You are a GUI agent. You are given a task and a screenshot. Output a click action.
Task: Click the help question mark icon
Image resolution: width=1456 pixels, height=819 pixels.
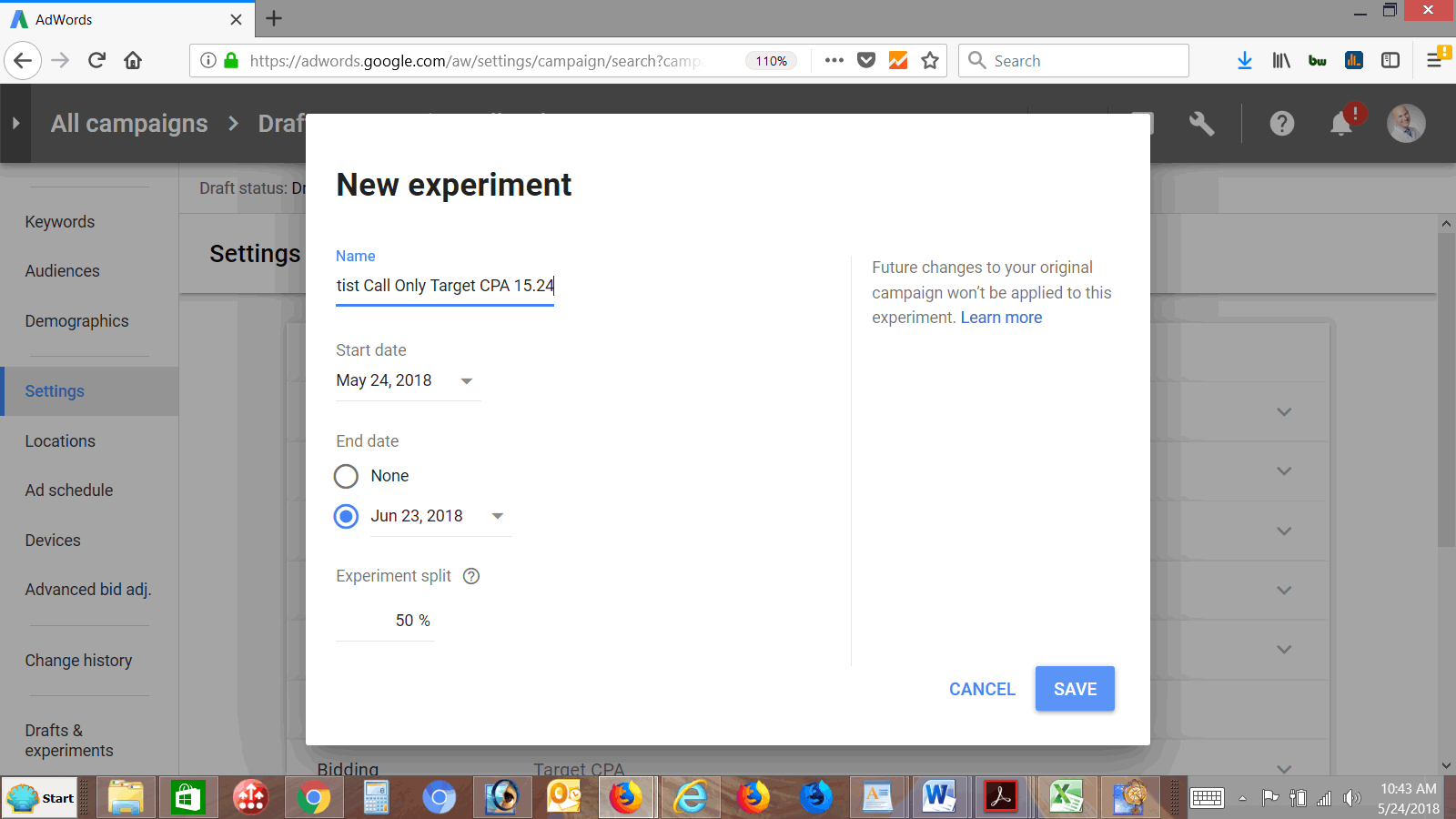[x=1281, y=124]
